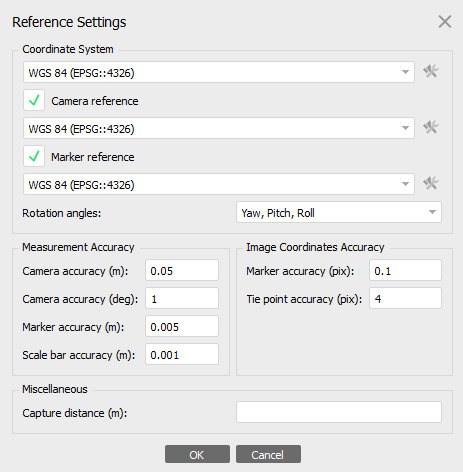Open settings icon beside camera reference system

(431, 128)
